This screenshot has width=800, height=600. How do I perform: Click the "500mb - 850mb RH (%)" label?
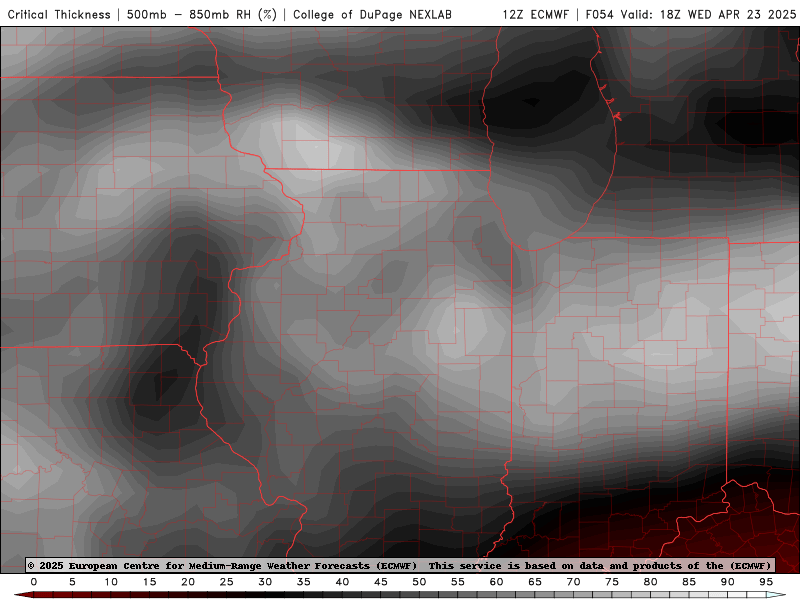click(x=202, y=15)
